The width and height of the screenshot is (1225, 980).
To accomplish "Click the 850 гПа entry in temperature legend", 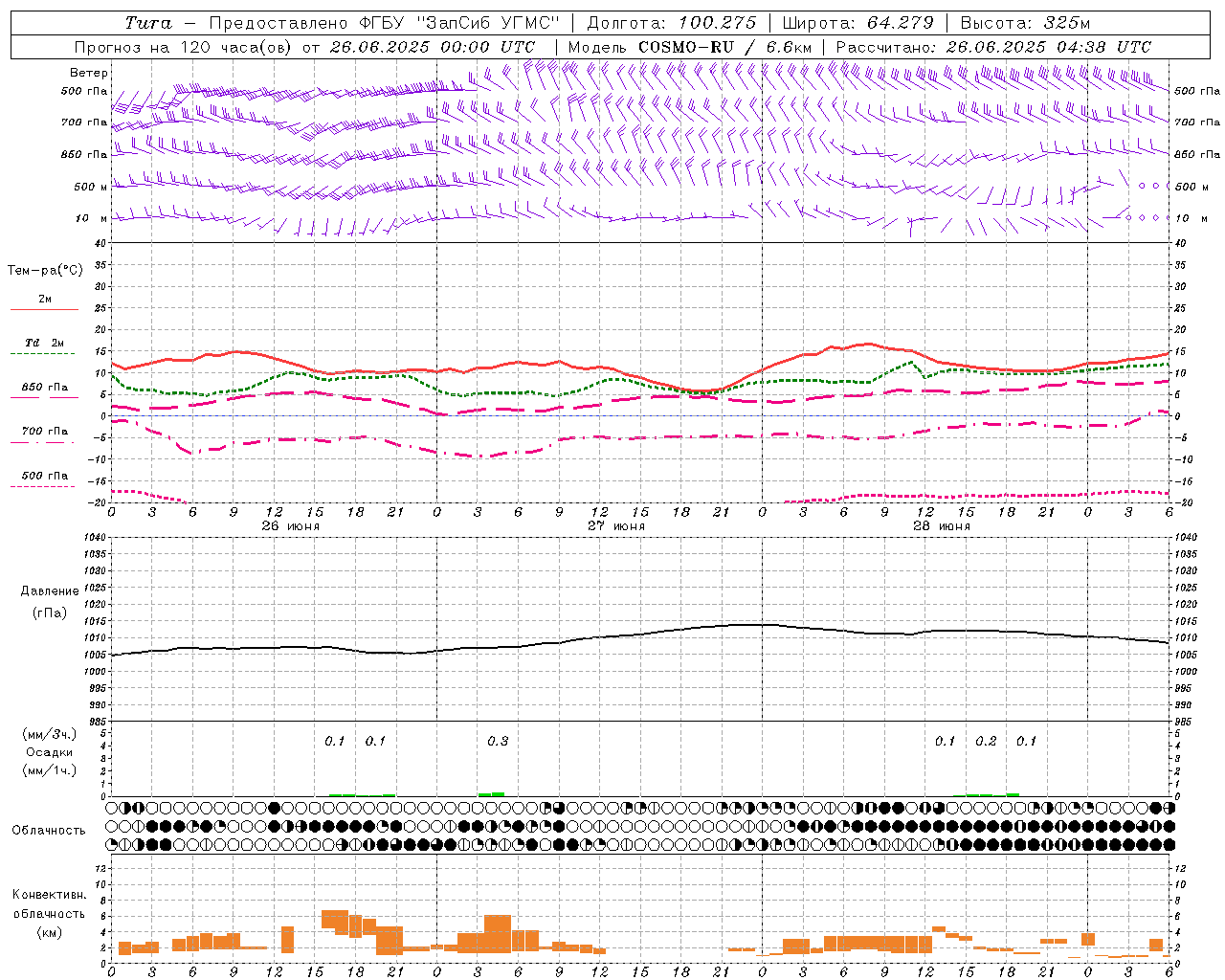I will [45, 388].
